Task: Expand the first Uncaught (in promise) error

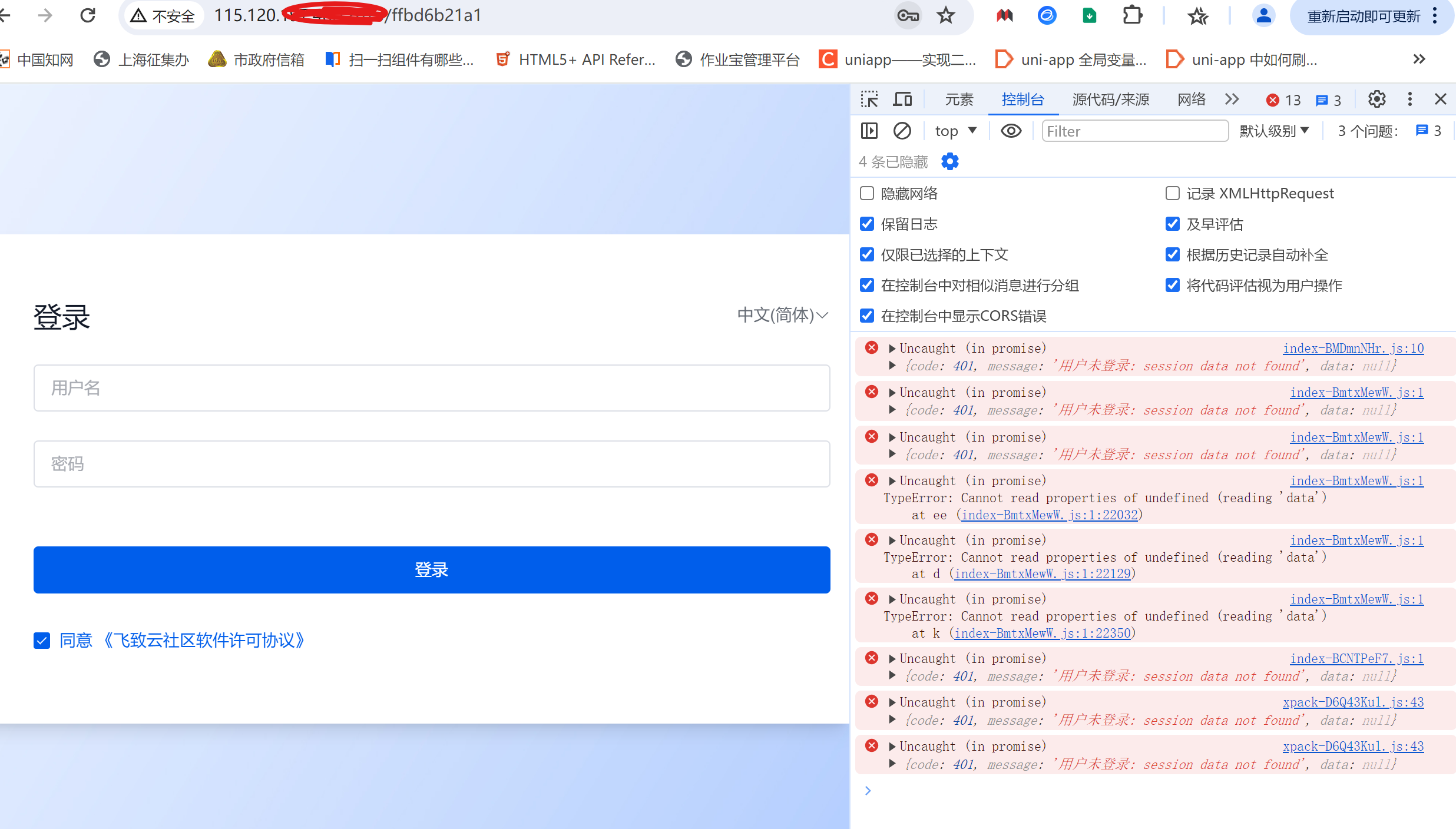Action: [892, 349]
